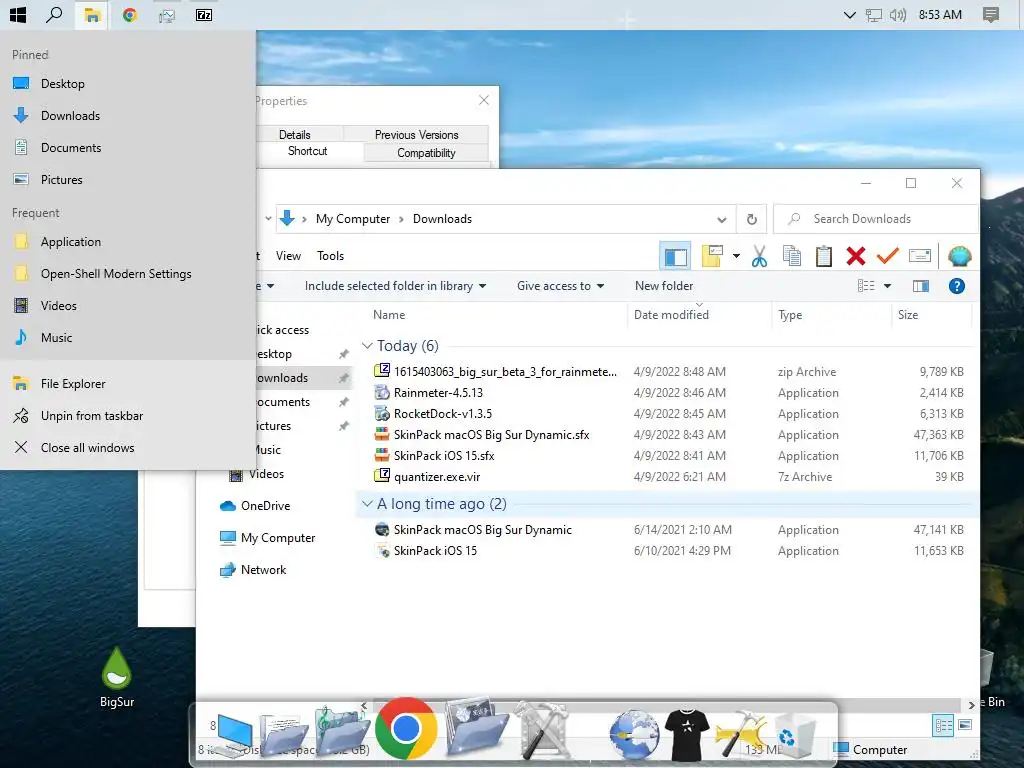Focus the Search Downloads field
Viewport: 1024px width, 768px height.
pos(876,219)
